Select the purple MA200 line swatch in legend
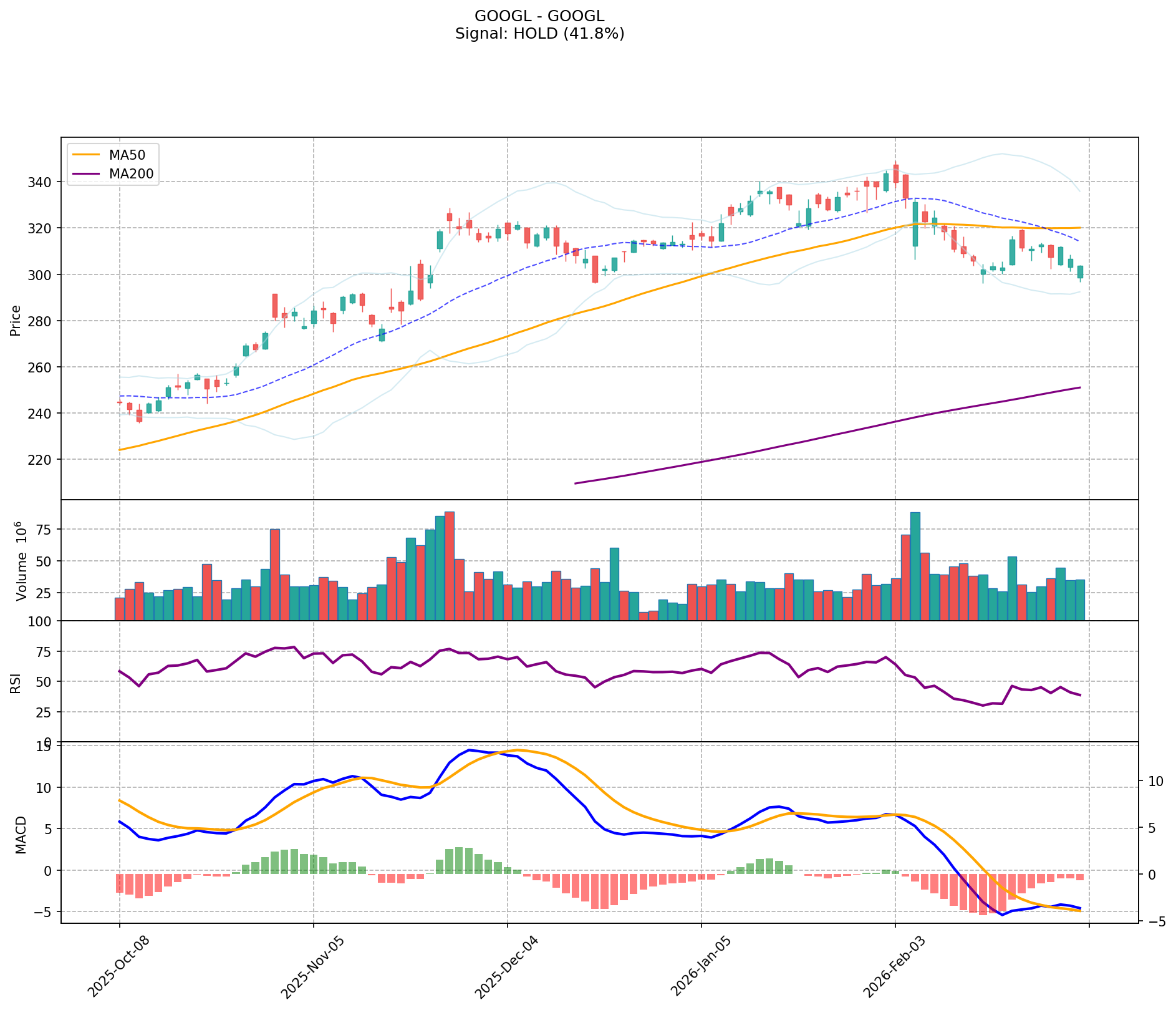 click(86, 174)
